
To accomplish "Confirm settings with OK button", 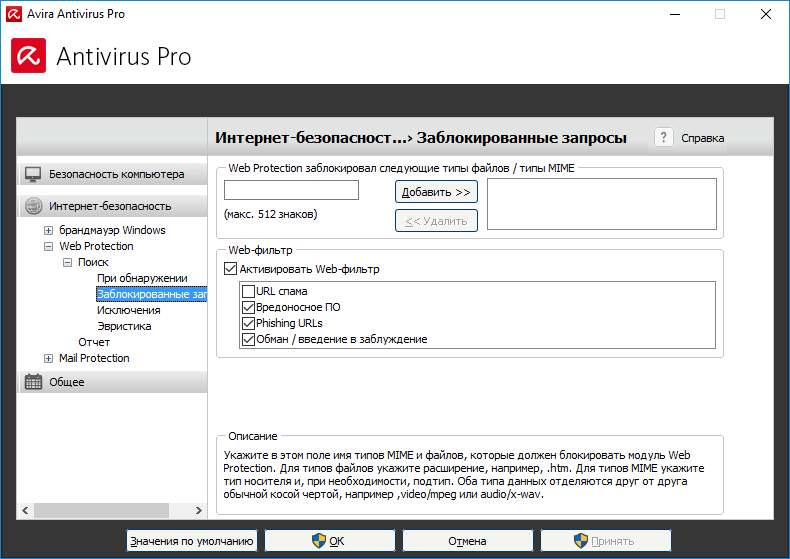I will 330,541.
